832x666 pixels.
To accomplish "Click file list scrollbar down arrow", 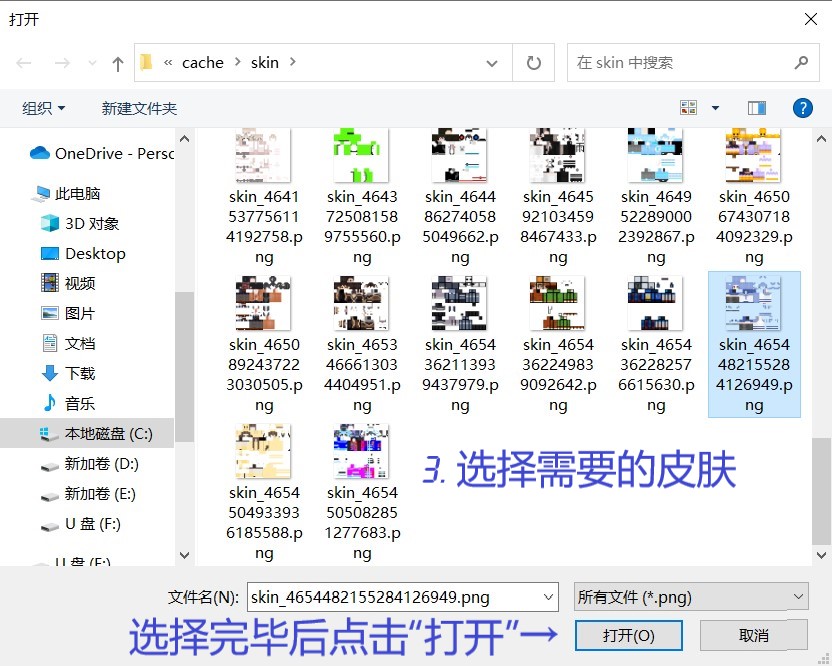I will point(821,555).
